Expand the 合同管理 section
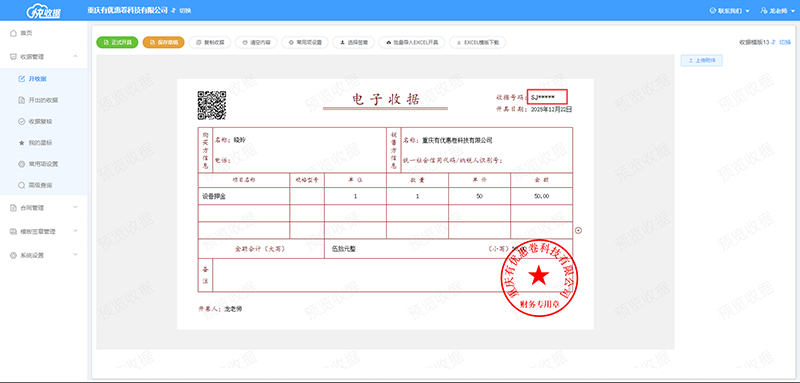800x383 pixels. (x=43, y=208)
